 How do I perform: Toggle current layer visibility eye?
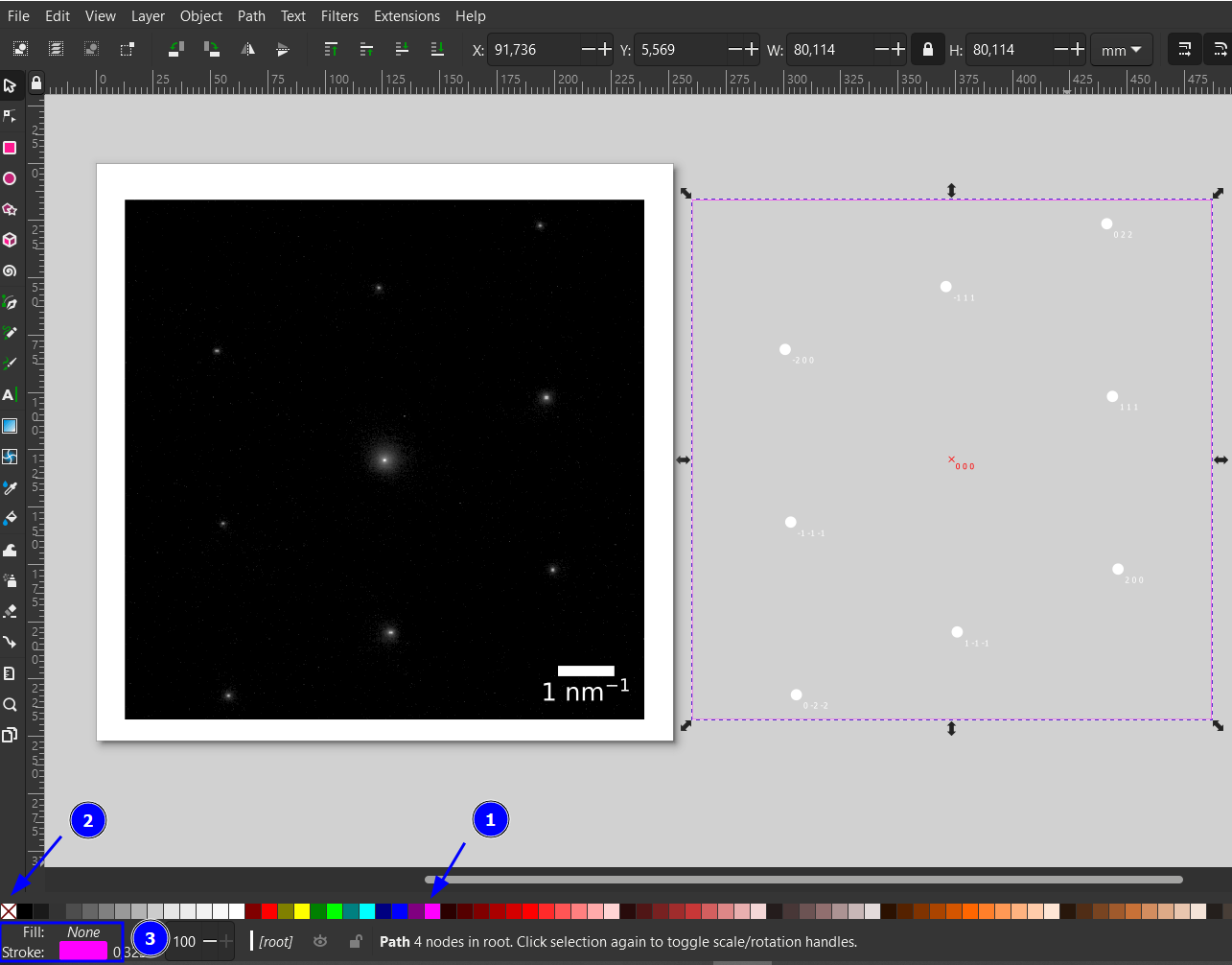pos(320,942)
